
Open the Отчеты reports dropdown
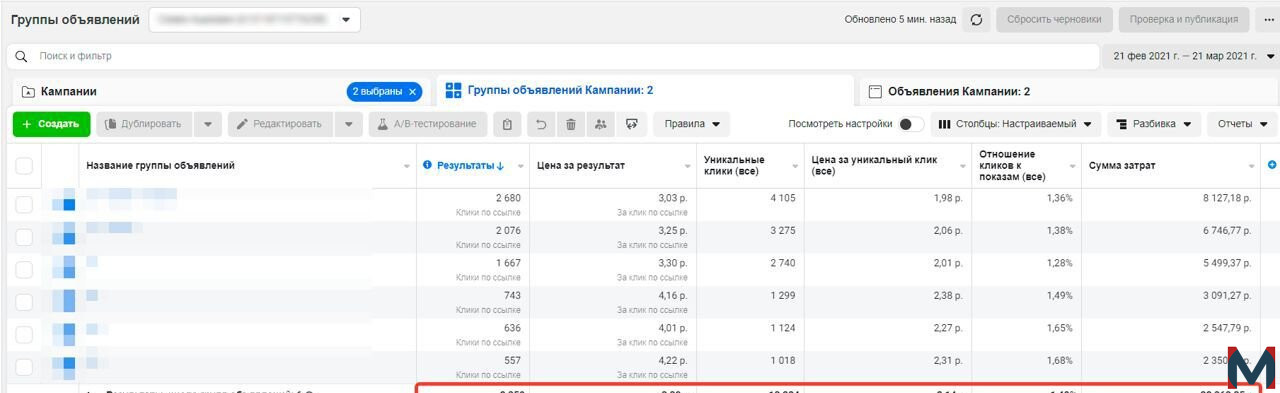tap(1242, 124)
